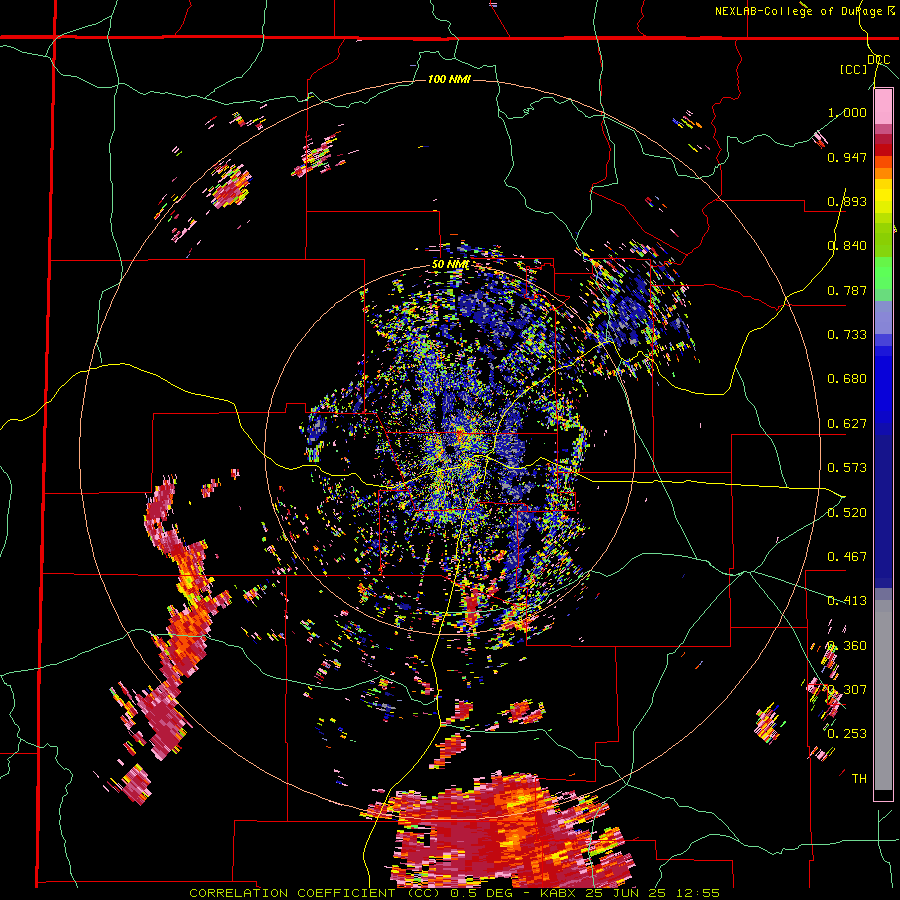Click the 0.733 legend value
900x900 pixels.
[x=847, y=335]
